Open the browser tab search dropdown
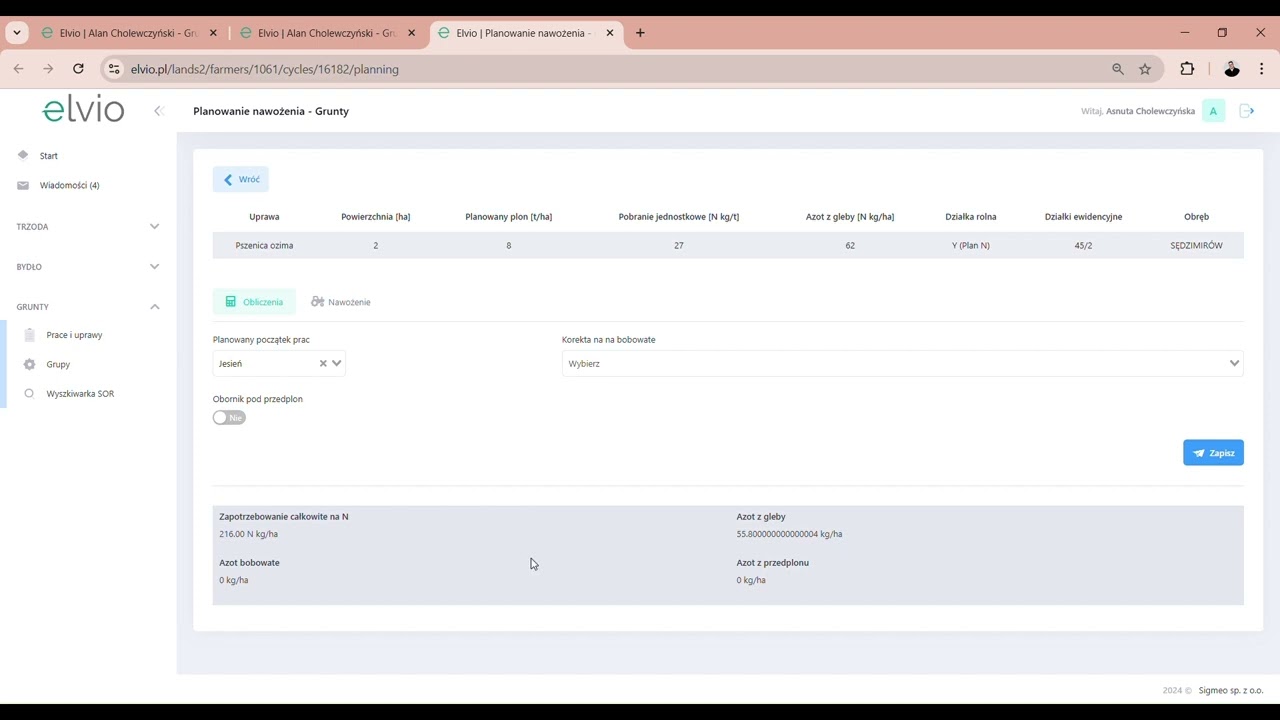 tap(17, 33)
